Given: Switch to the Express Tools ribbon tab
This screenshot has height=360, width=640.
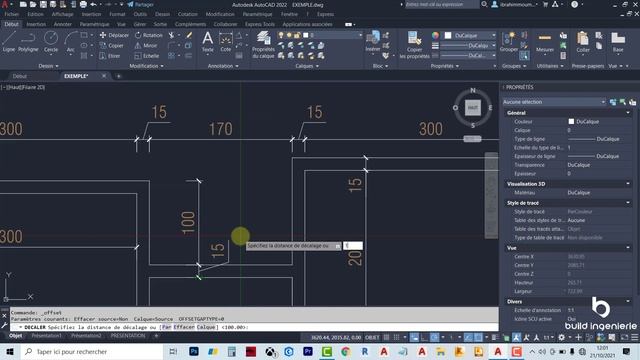Looking at the screenshot, I should pos(260,24).
